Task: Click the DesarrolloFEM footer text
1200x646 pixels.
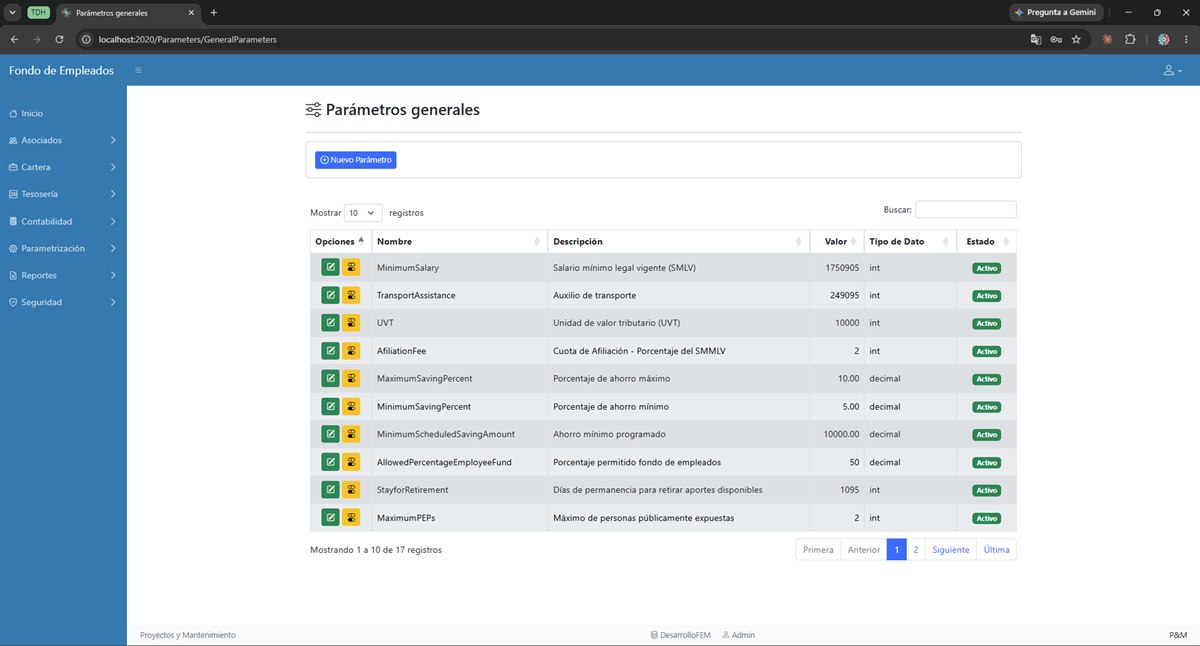Action: (x=683, y=635)
